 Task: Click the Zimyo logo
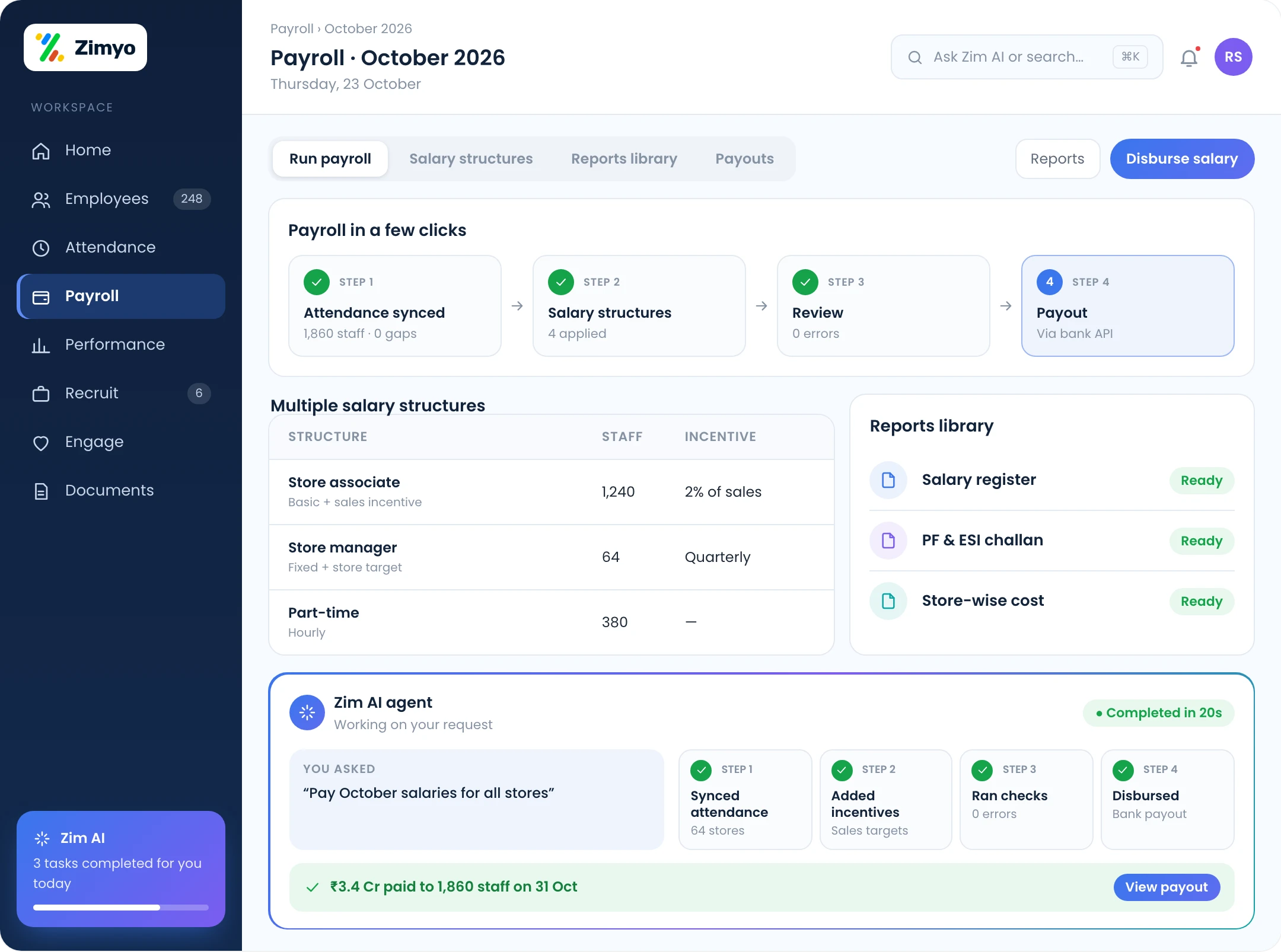tap(85, 47)
